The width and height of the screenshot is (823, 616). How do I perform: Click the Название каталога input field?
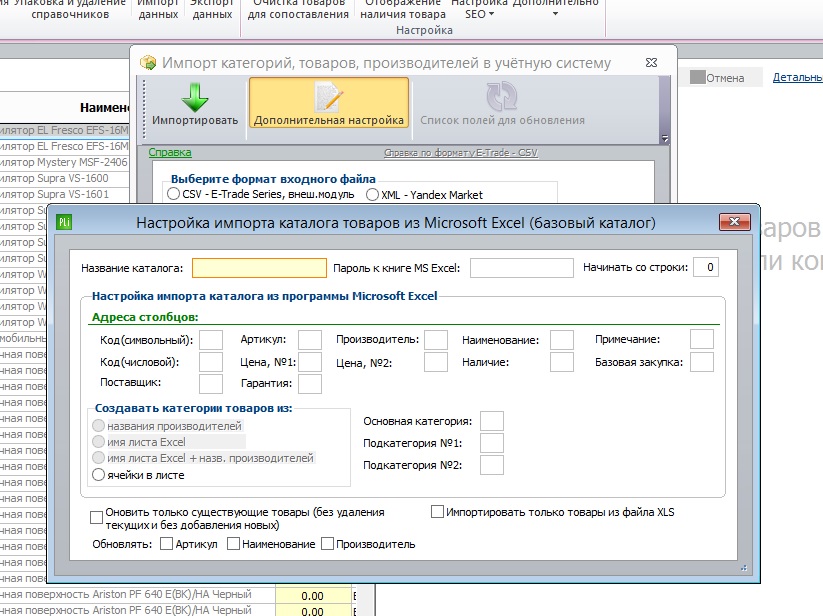259,268
